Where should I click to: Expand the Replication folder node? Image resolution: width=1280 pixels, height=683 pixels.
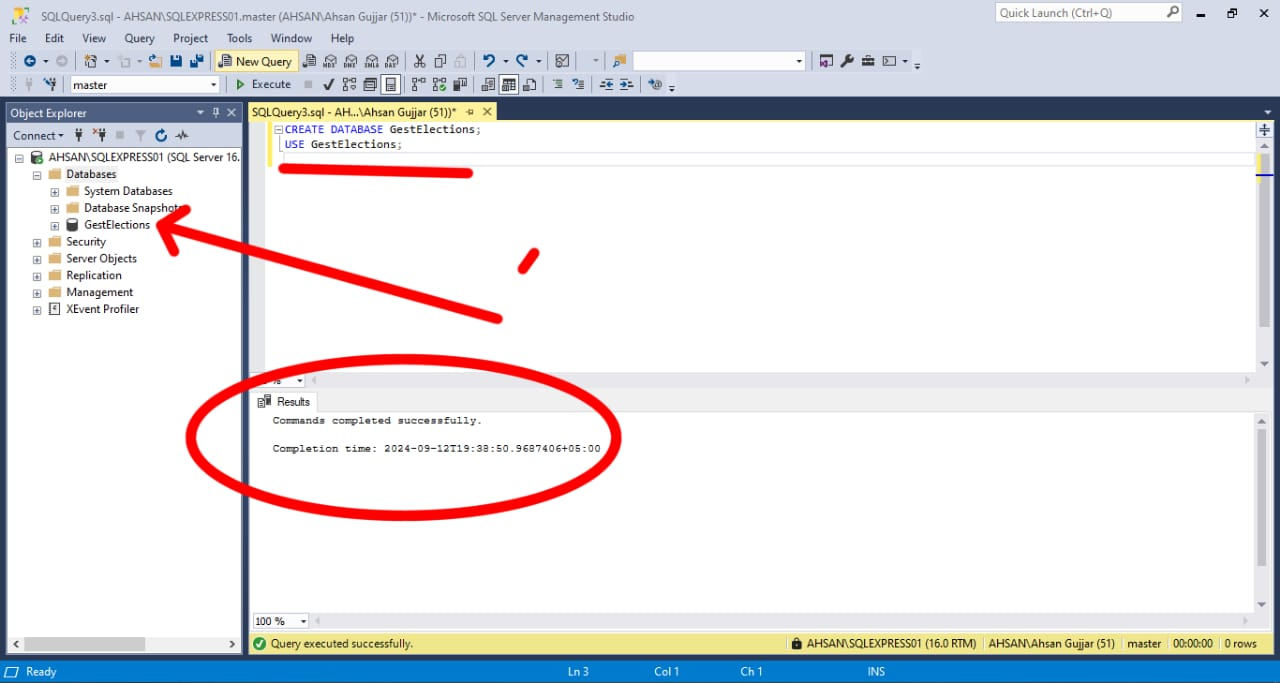pyautogui.click(x=38, y=276)
